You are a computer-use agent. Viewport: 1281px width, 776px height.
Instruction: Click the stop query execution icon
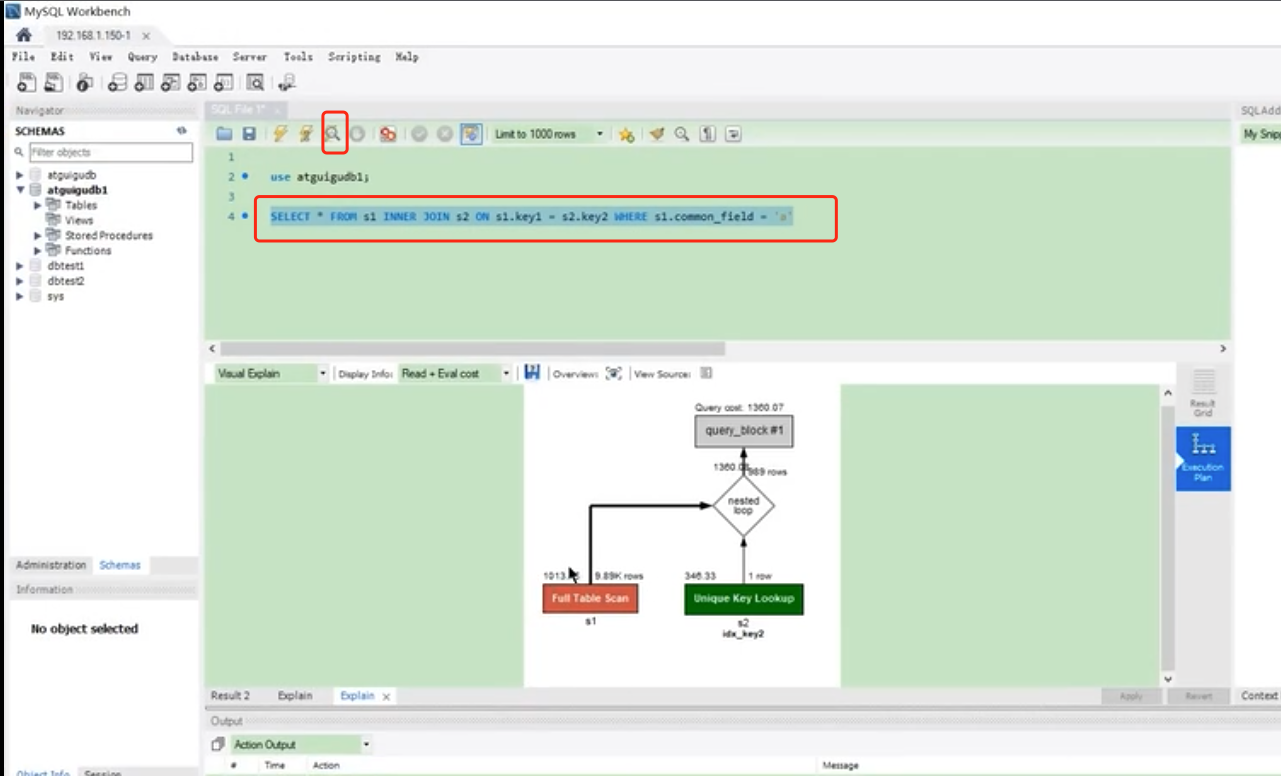pos(357,134)
